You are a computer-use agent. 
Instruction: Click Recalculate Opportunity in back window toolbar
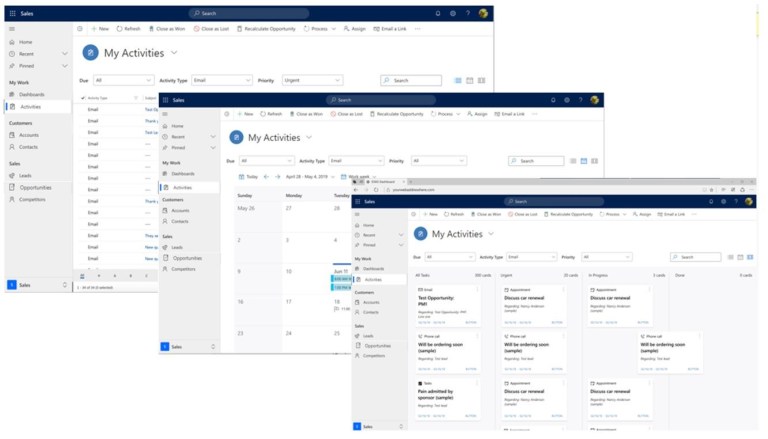tap(266, 29)
